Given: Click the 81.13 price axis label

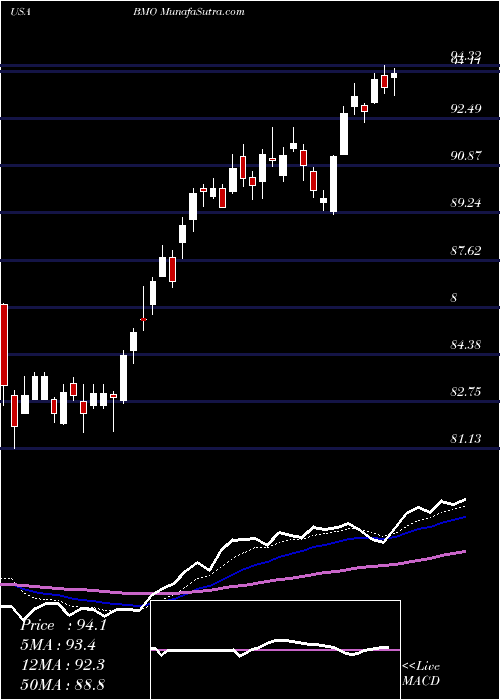Looking at the screenshot, I should [466, 439].
